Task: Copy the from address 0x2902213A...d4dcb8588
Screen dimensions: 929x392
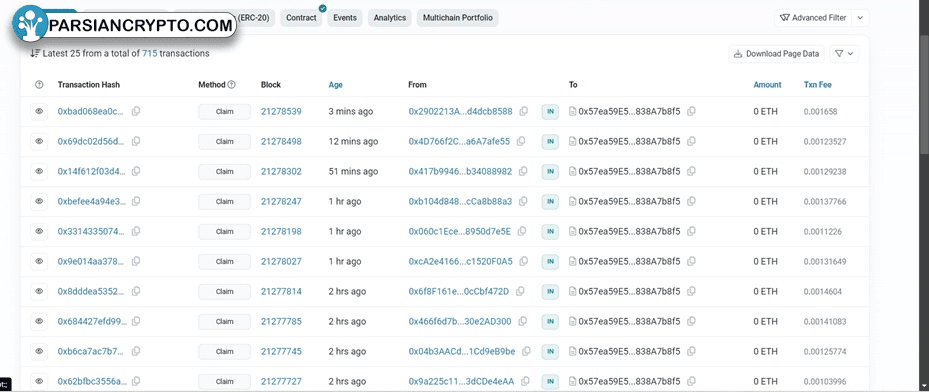Action: click(x=524, y=111)
